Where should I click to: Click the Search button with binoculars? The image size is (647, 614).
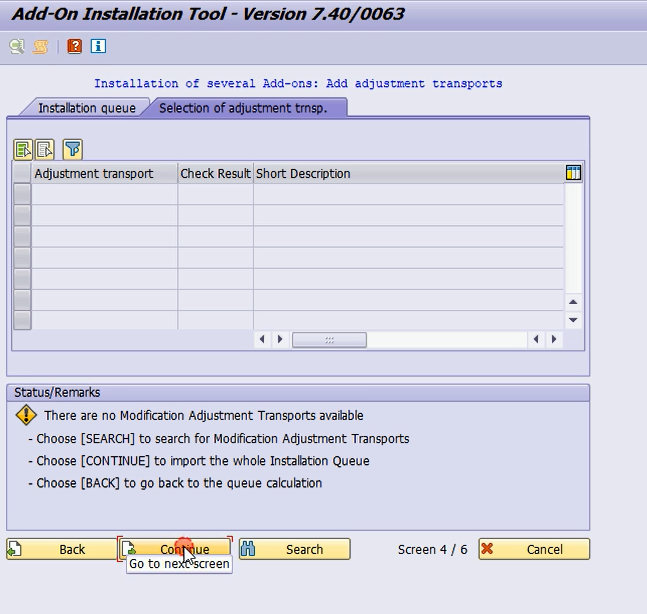coord(294,549)
